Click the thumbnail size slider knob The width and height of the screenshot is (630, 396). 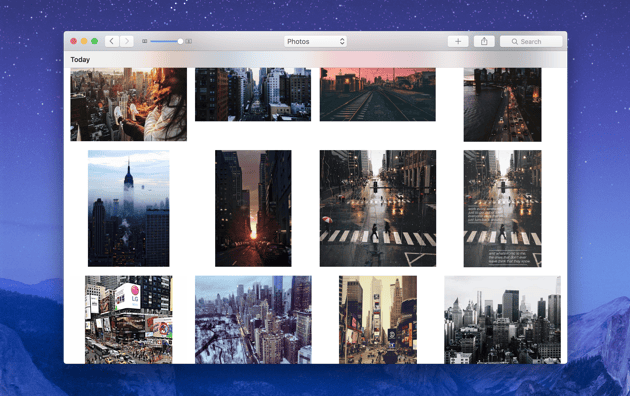[180, 41]
